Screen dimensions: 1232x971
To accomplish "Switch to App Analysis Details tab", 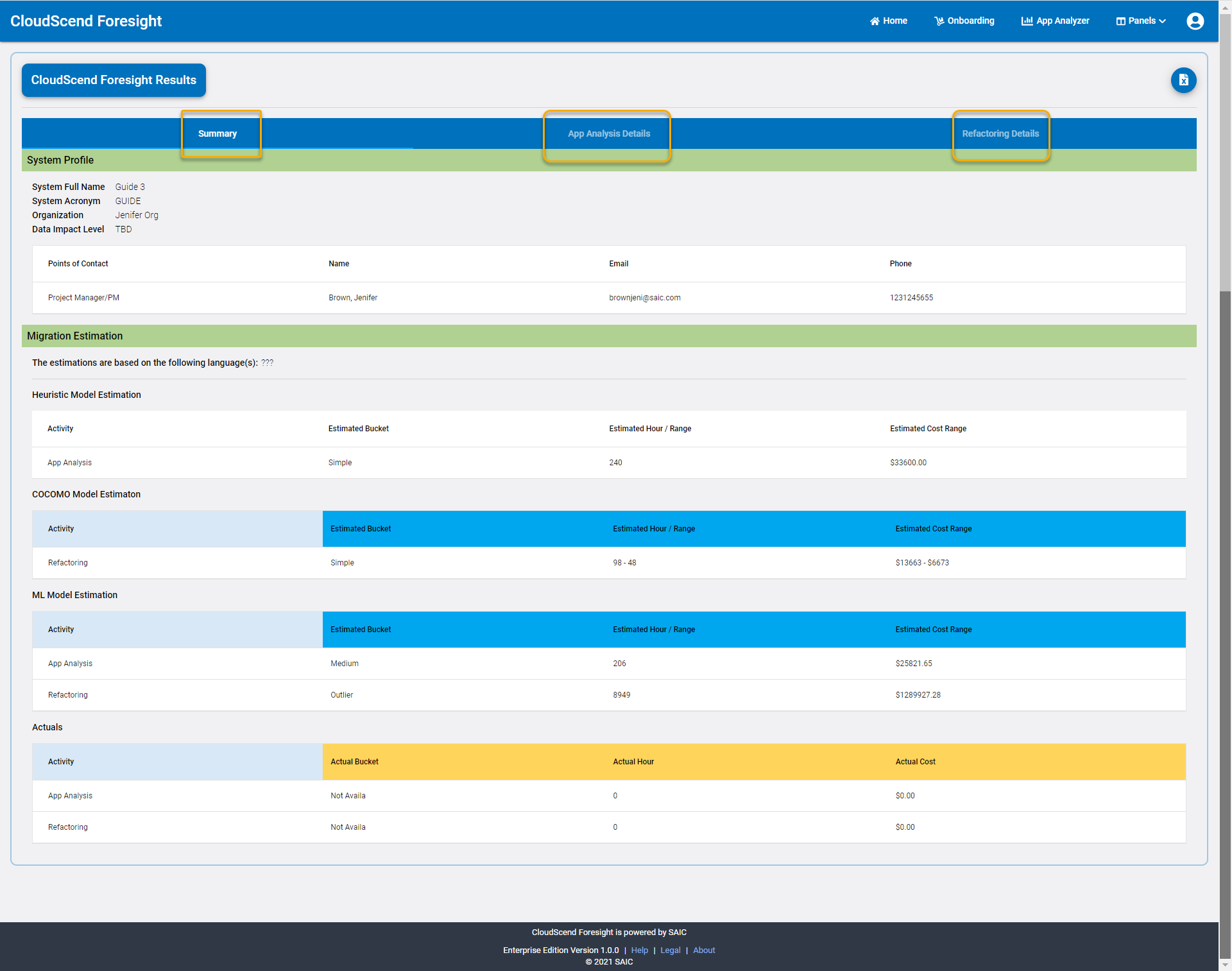I will tap(609, 133).
